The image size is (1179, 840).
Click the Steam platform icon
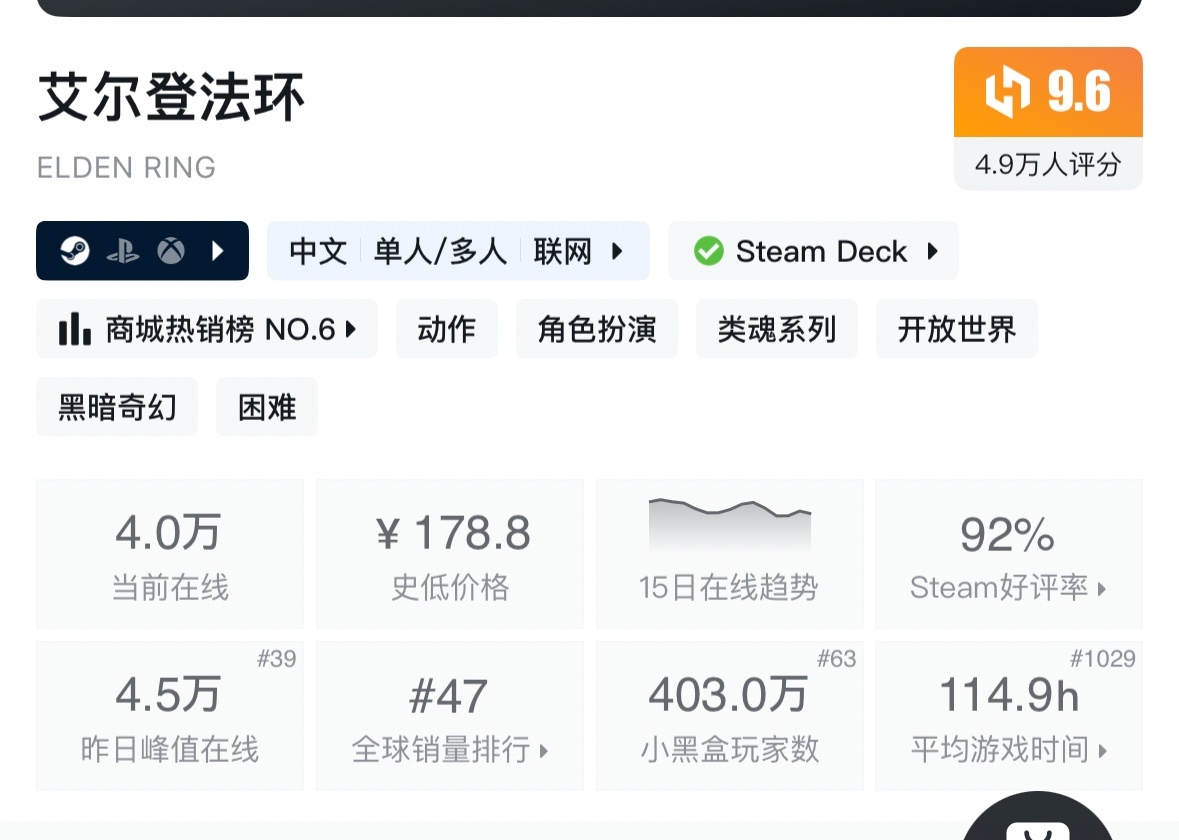click(75, 250)
